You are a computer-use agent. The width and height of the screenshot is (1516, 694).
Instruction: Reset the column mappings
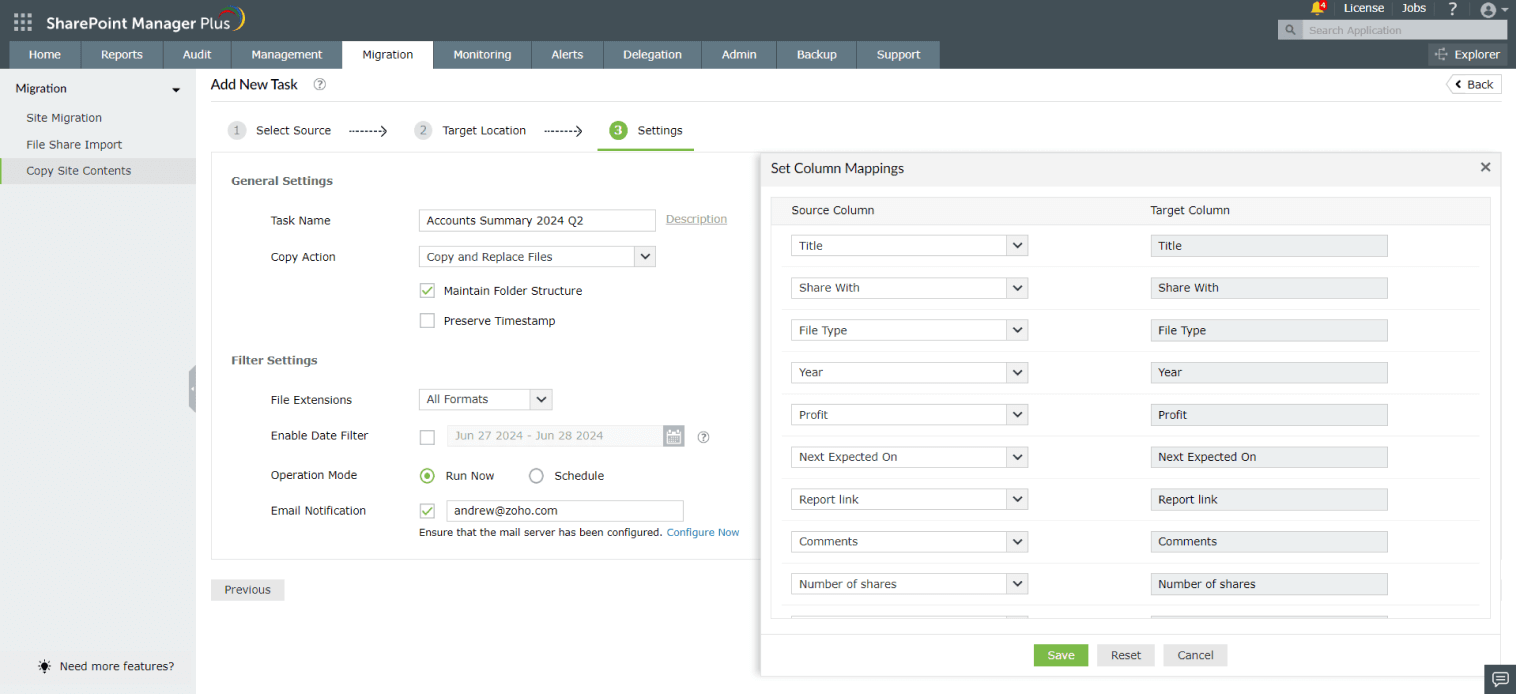tap(1126, 655)
